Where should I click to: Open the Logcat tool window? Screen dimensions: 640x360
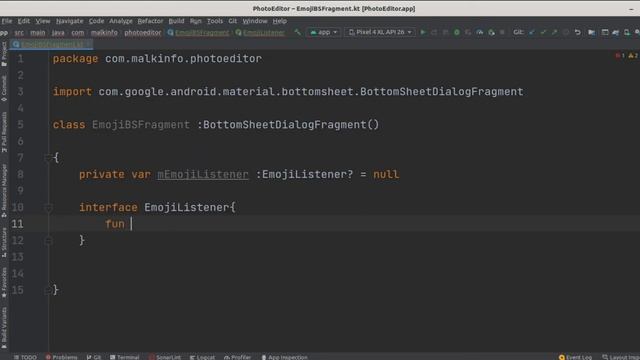pyautogui.click(x=202, y=357)
